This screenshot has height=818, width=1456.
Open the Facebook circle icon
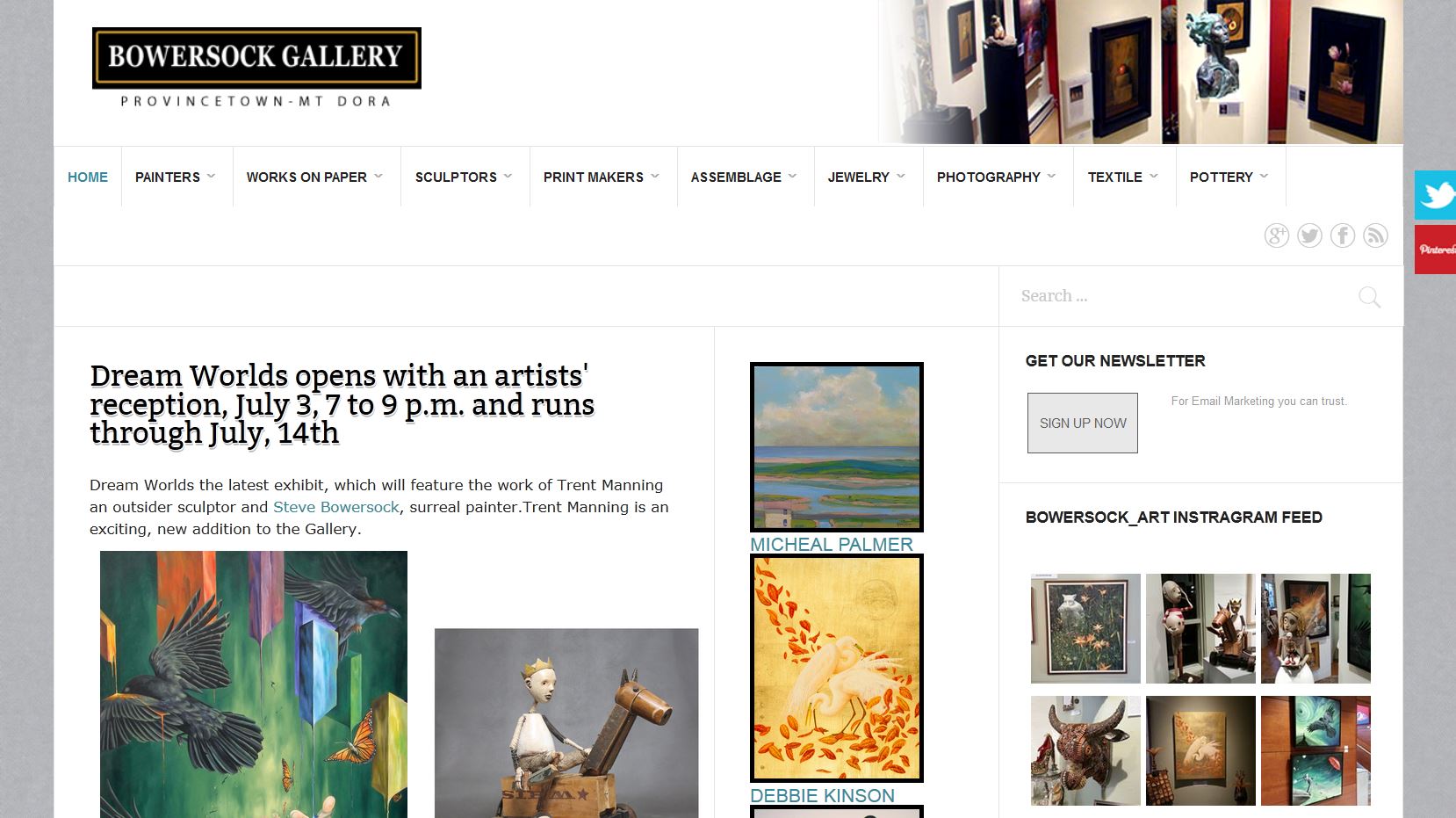[x=1342, y=235]
